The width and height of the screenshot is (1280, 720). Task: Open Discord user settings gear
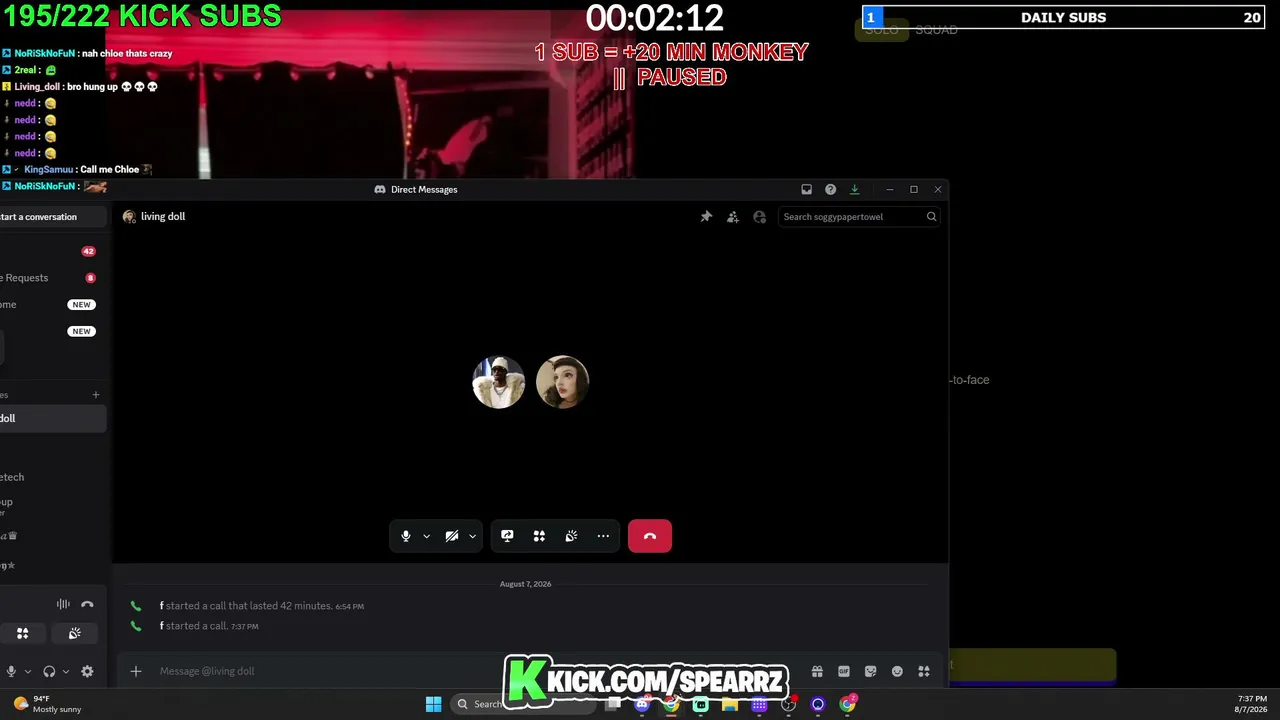[x=87, y=671]
